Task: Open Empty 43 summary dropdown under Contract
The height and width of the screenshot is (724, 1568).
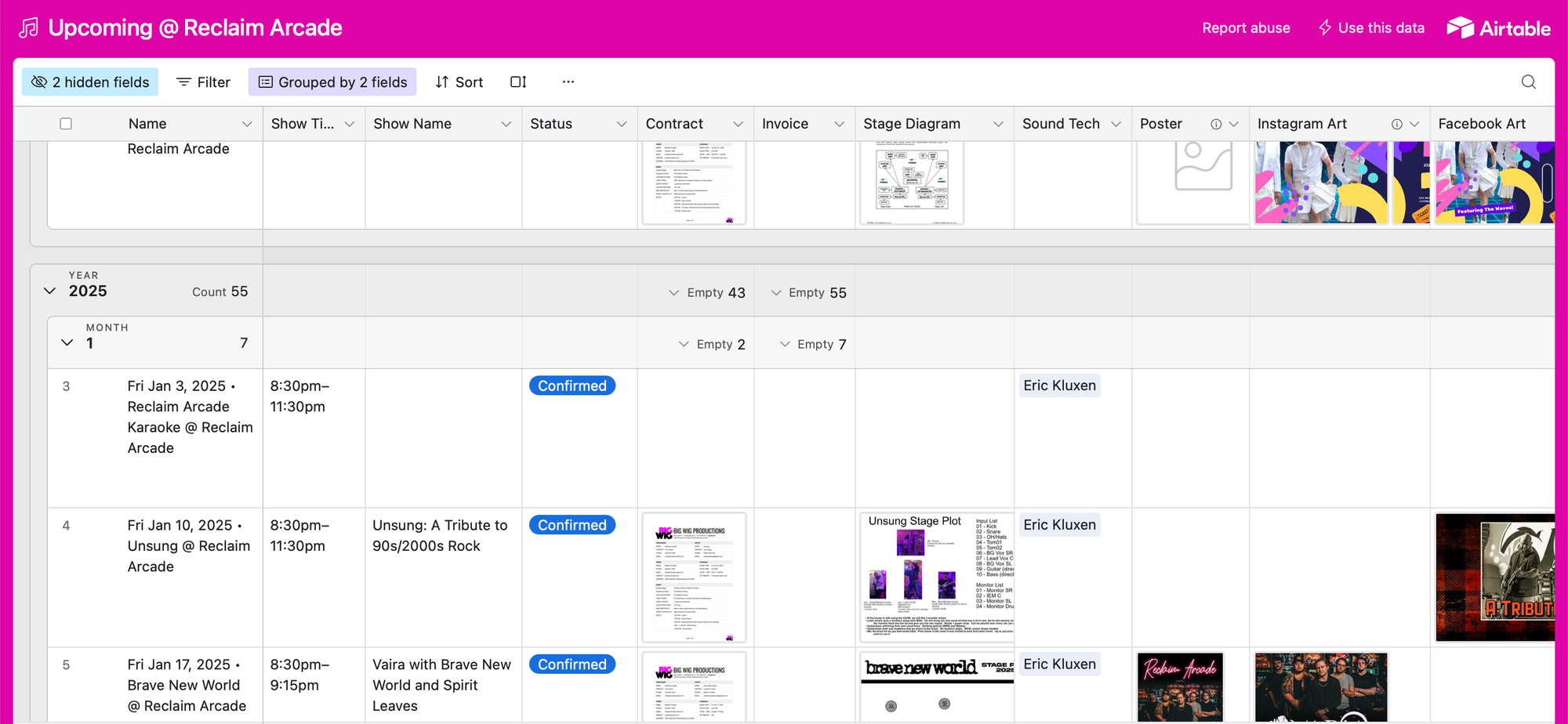Action: point(706,292)
